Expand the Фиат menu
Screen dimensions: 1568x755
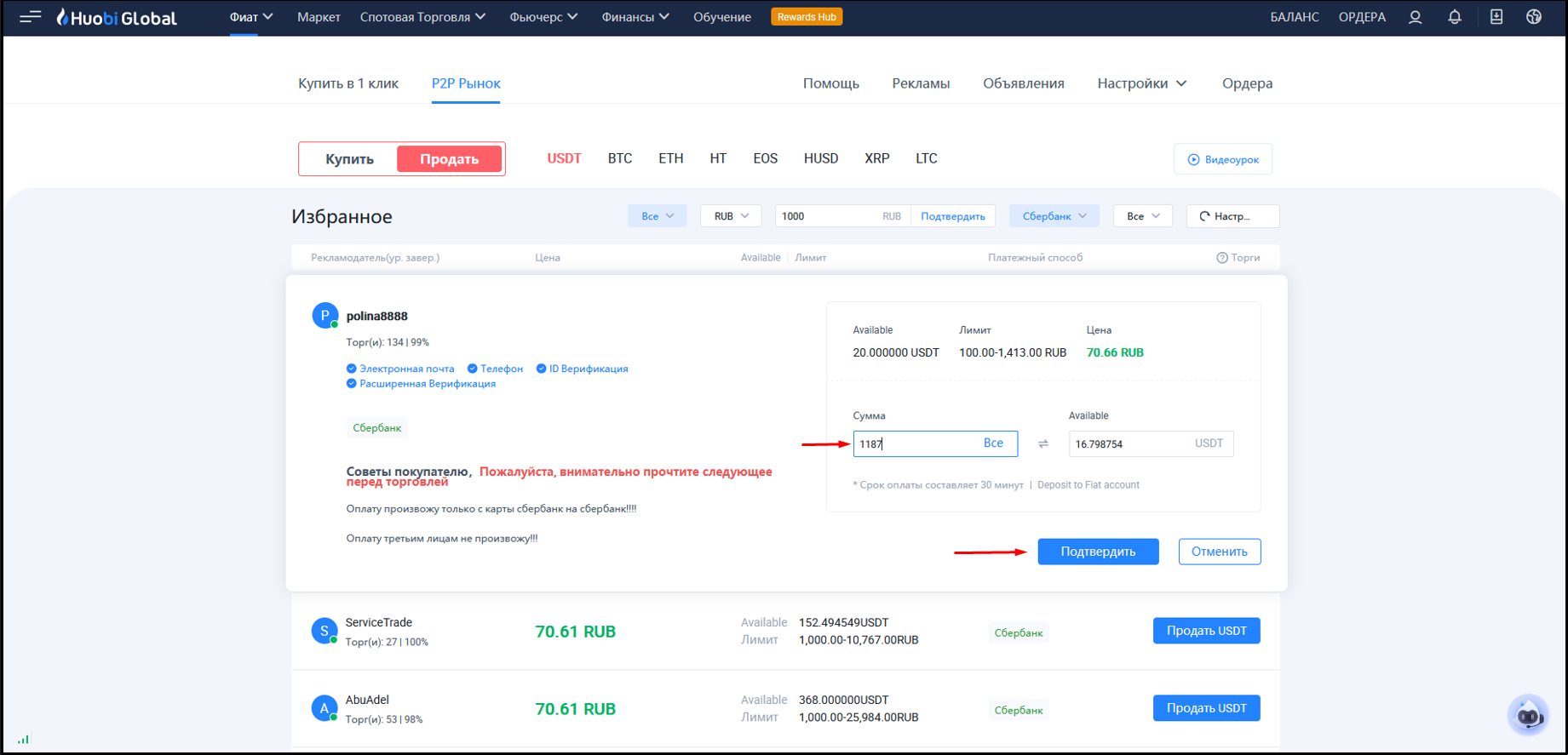pos(251,17)
